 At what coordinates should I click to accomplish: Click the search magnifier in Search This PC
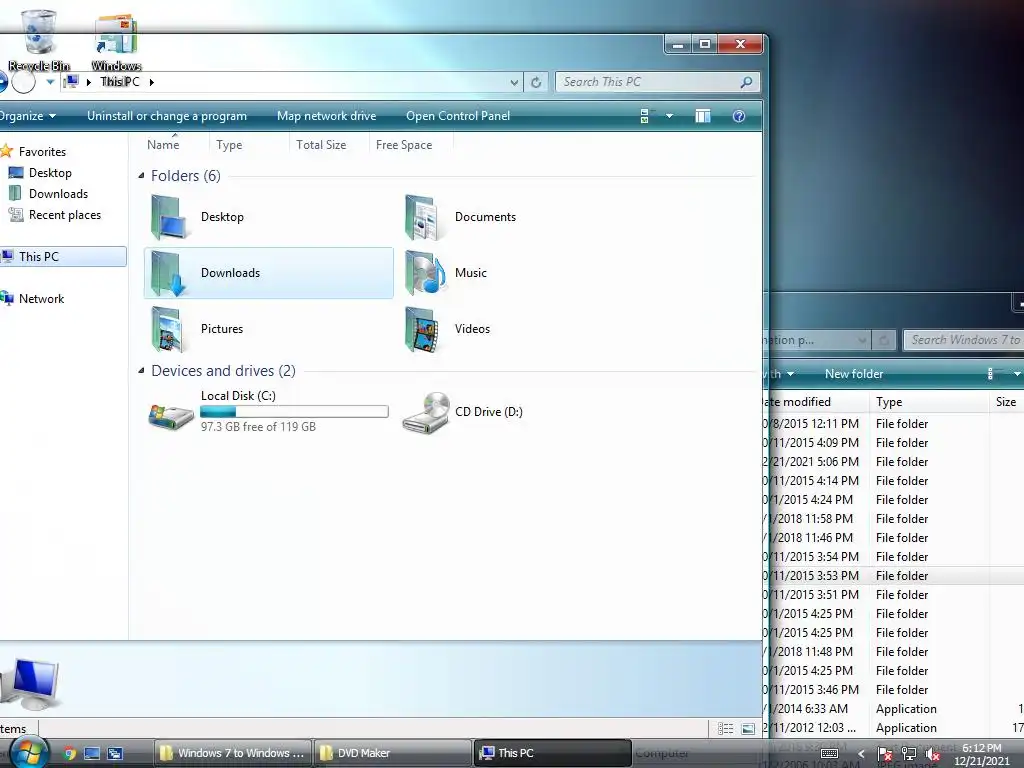click(x=746, y=82)
